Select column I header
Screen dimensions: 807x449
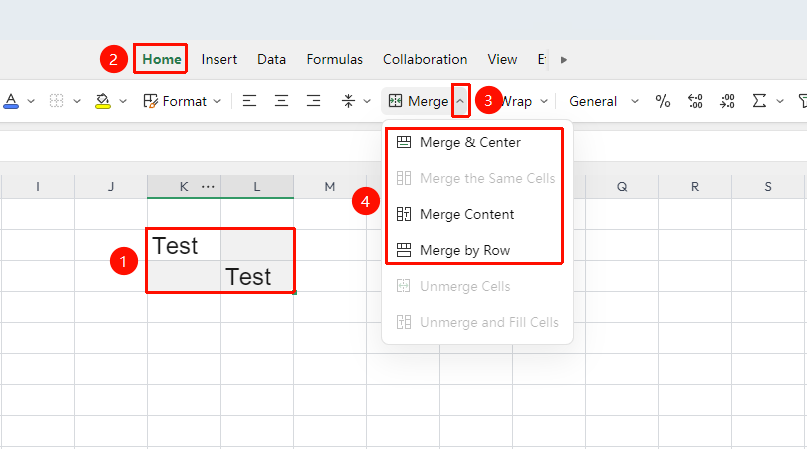(38, 186)
